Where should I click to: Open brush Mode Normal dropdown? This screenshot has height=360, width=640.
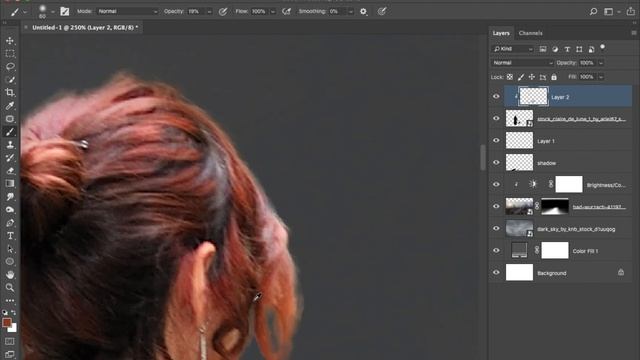[x=127, y=11]
